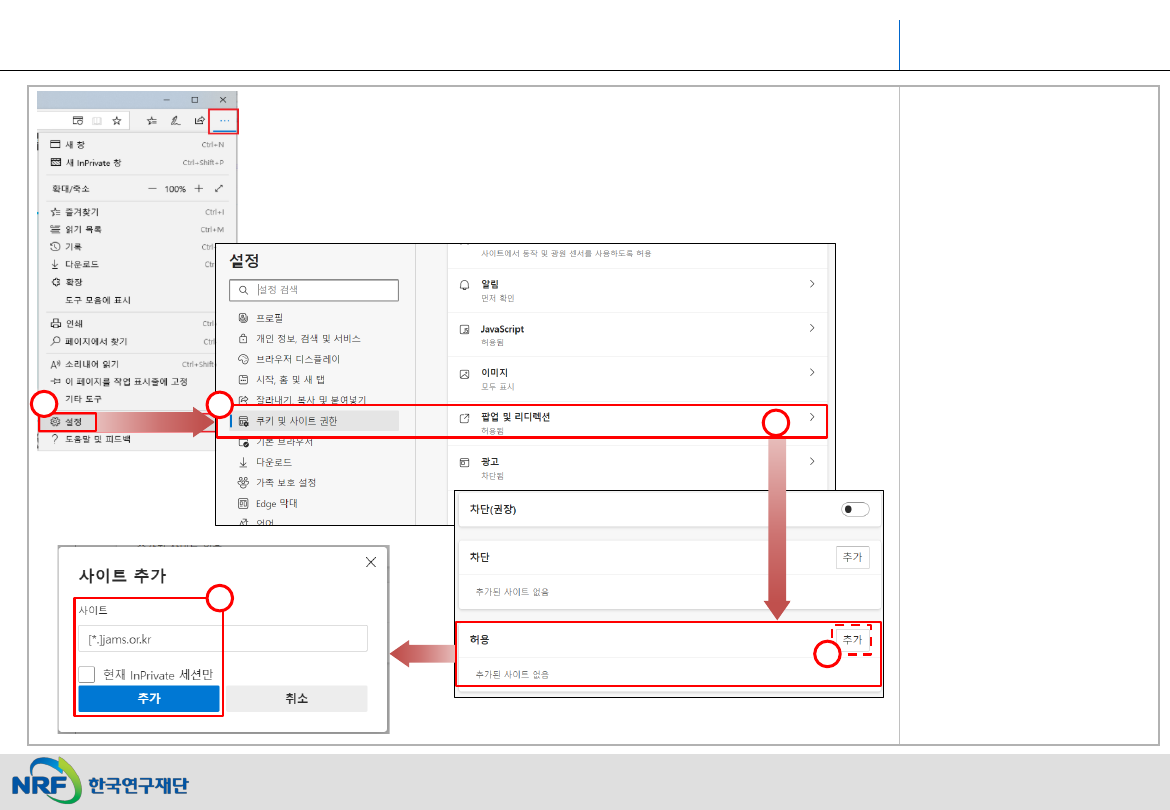Click the add-to-favorites star in address bar

tap(117, 120)
